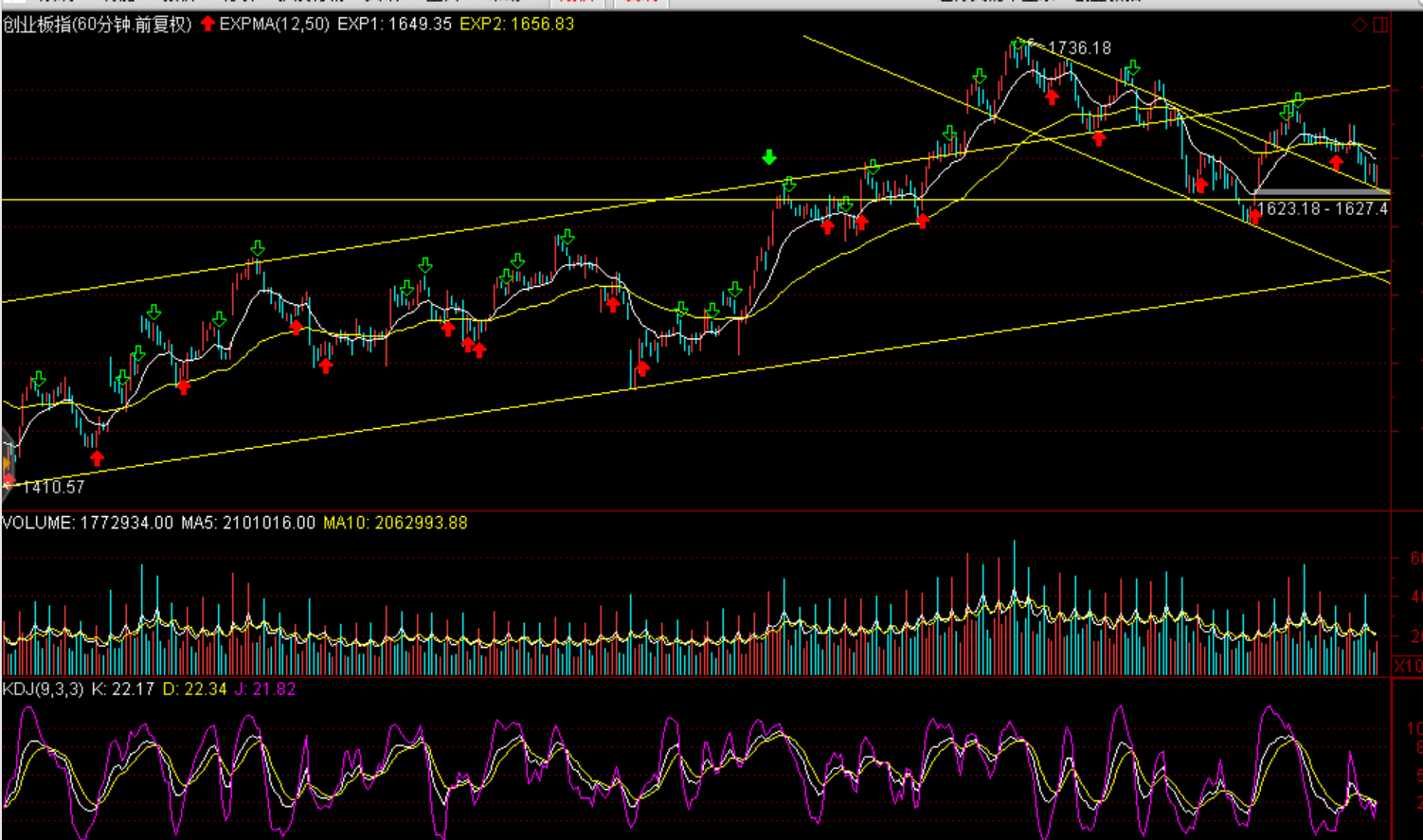Select the green sell arrow at the 1736.18 peak
The image size is (1423, 840).
click(1019, 44)
